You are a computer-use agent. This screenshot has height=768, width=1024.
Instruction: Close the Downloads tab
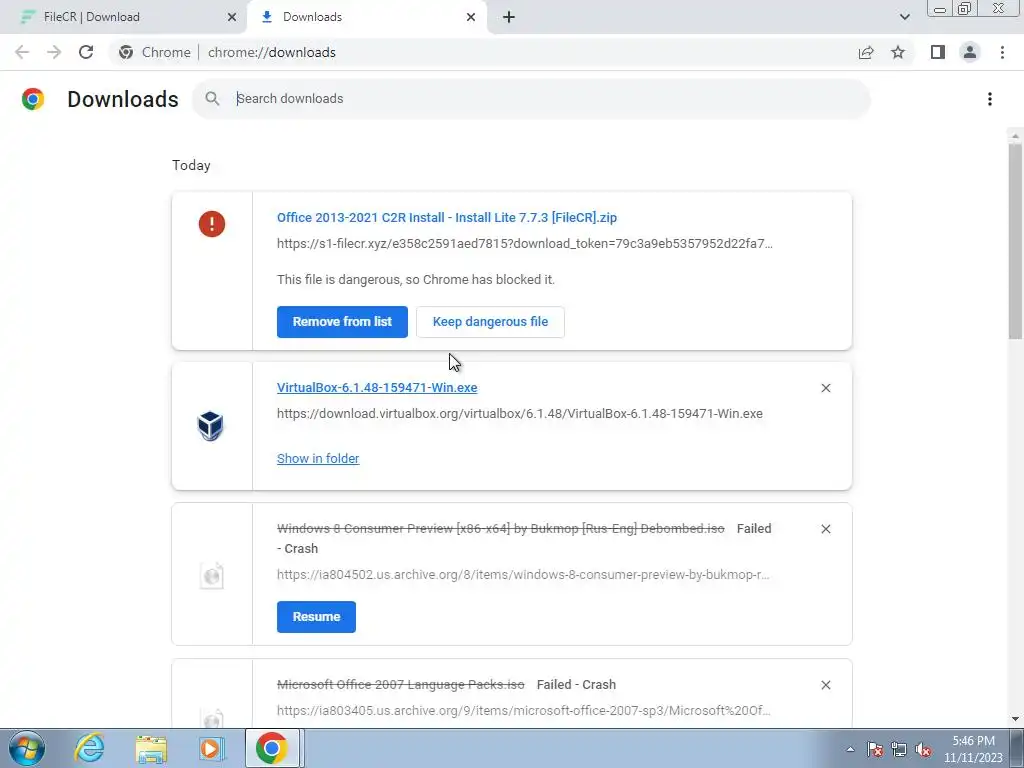click(x=471, y=17)
